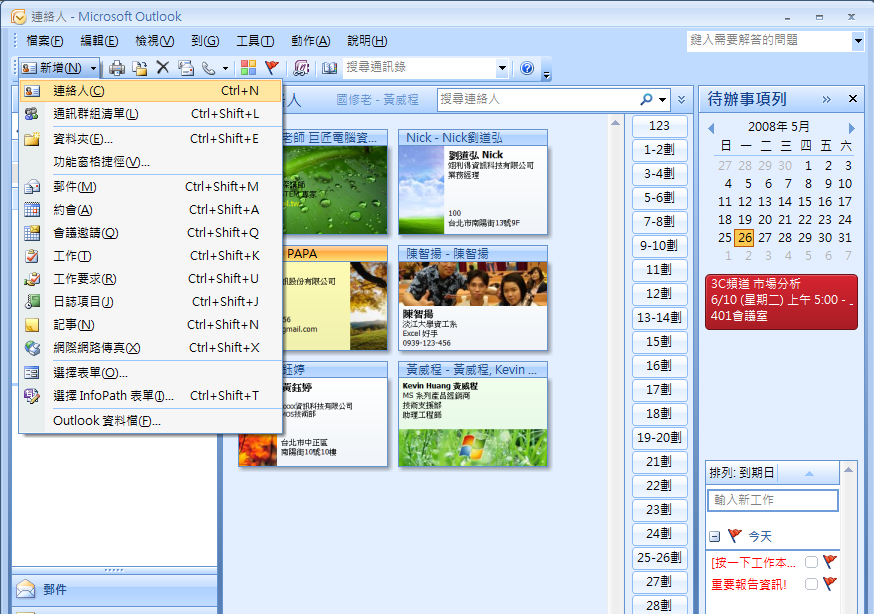Screen dimensions: 874x614
Task: Click the magnifier in the 搜尋連絡人 box
Action: tap(646, 99)
